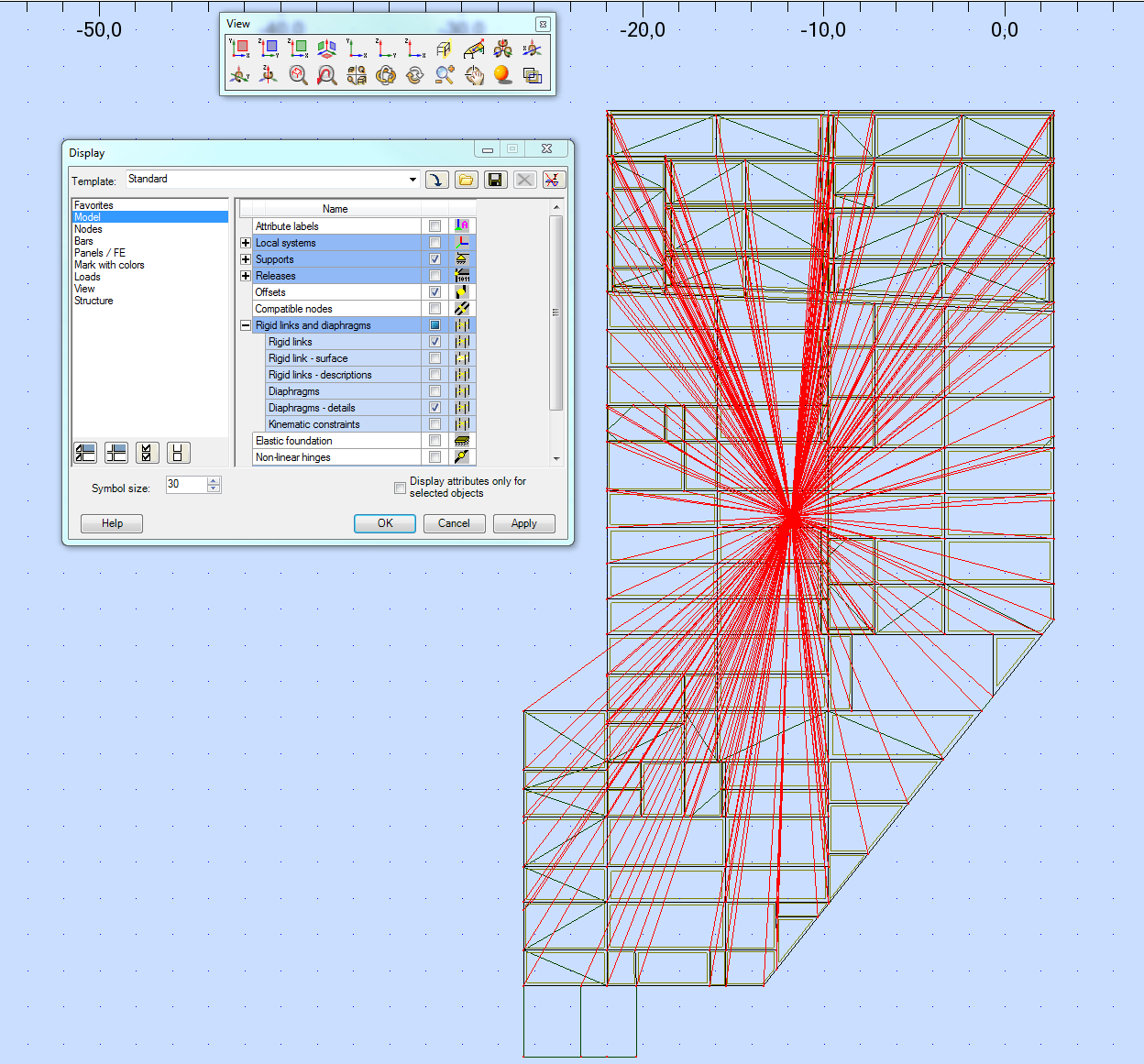Click the Apply button
1144x1064 pixels.
(x=523, y=523)
